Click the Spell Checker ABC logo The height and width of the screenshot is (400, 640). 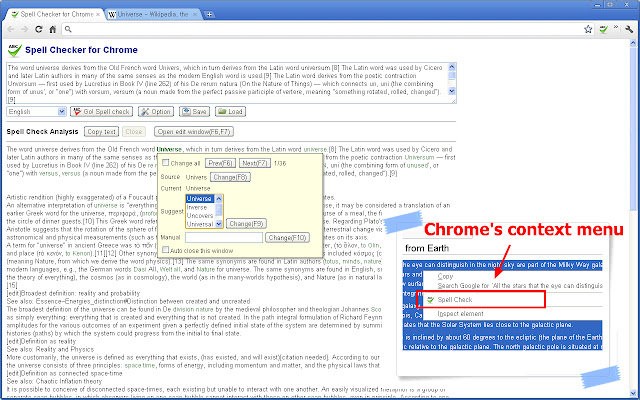tap(14, 50)
